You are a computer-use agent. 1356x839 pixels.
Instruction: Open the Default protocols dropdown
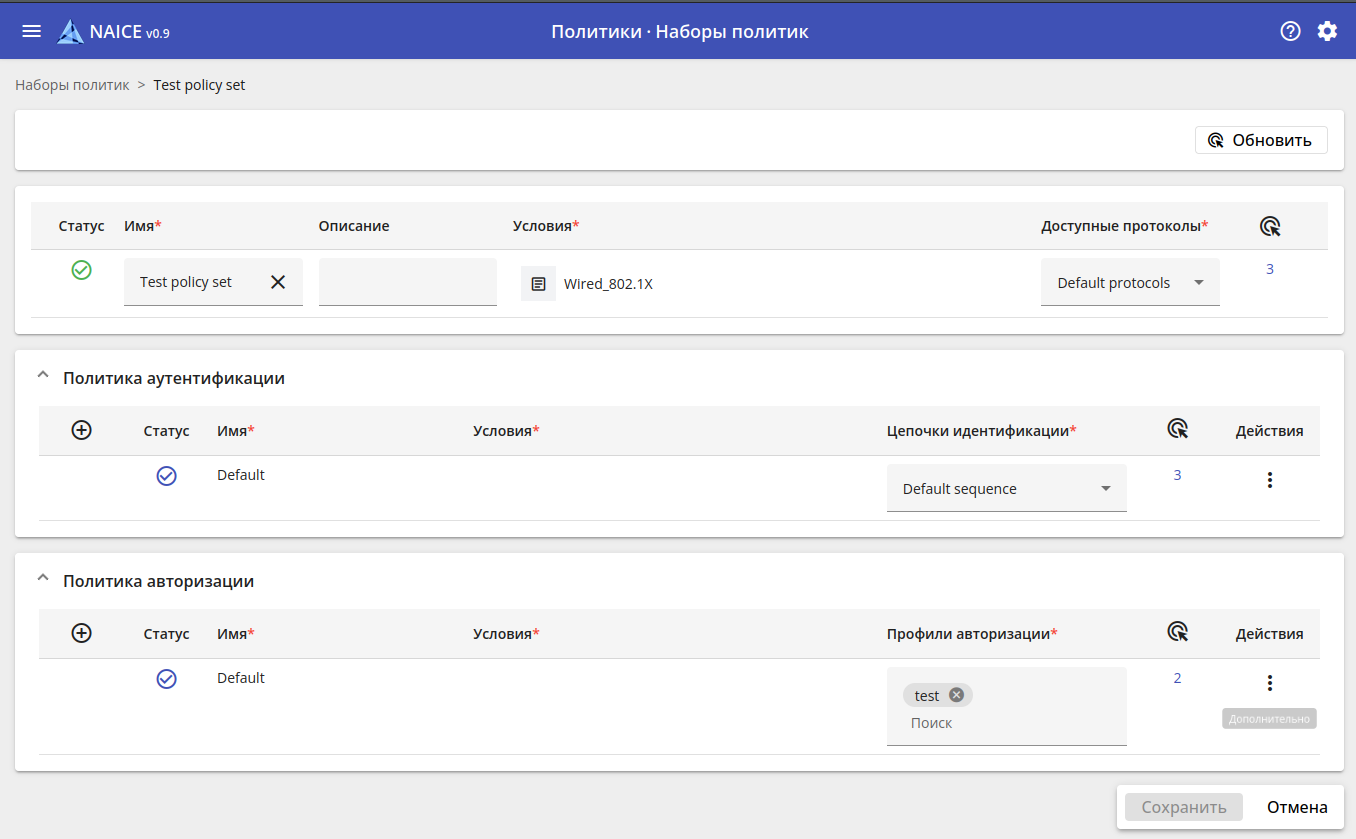click(x=1129, y=283)
